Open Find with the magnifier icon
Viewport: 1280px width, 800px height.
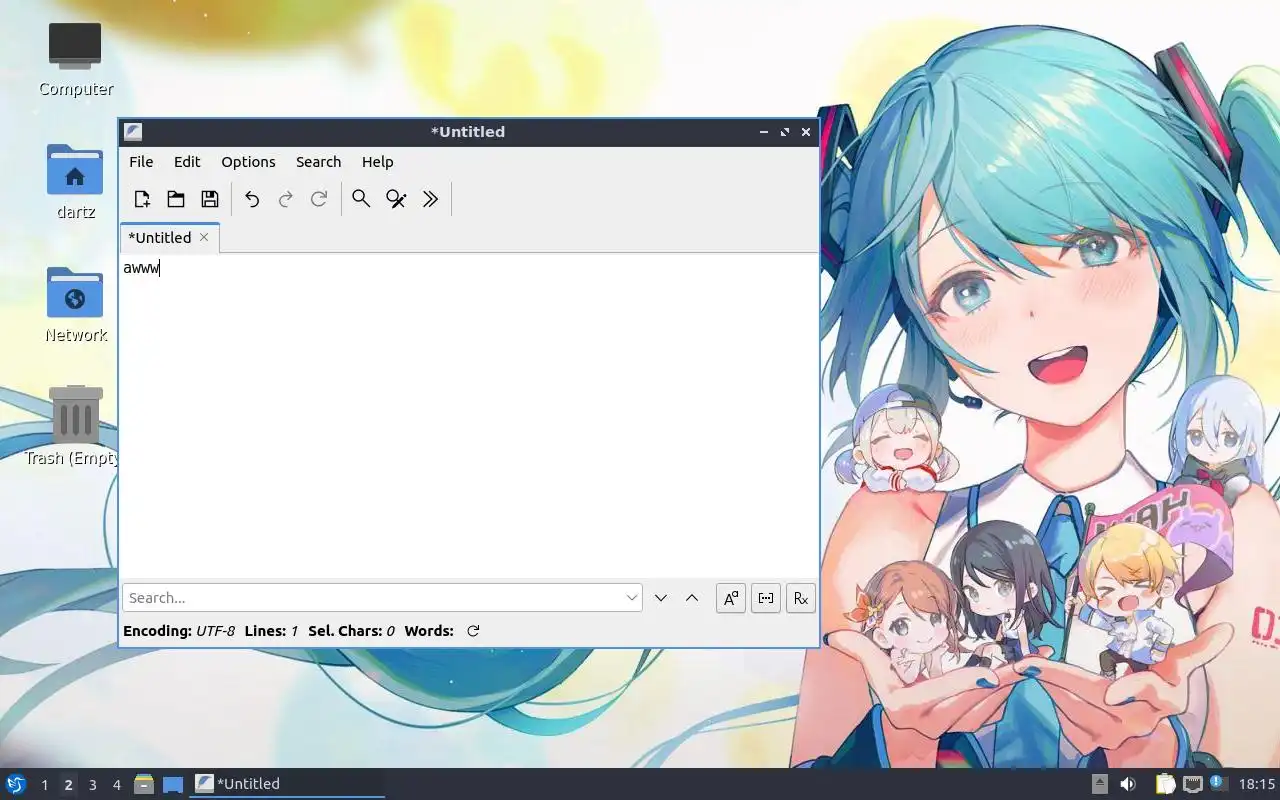tap(361, 199)
